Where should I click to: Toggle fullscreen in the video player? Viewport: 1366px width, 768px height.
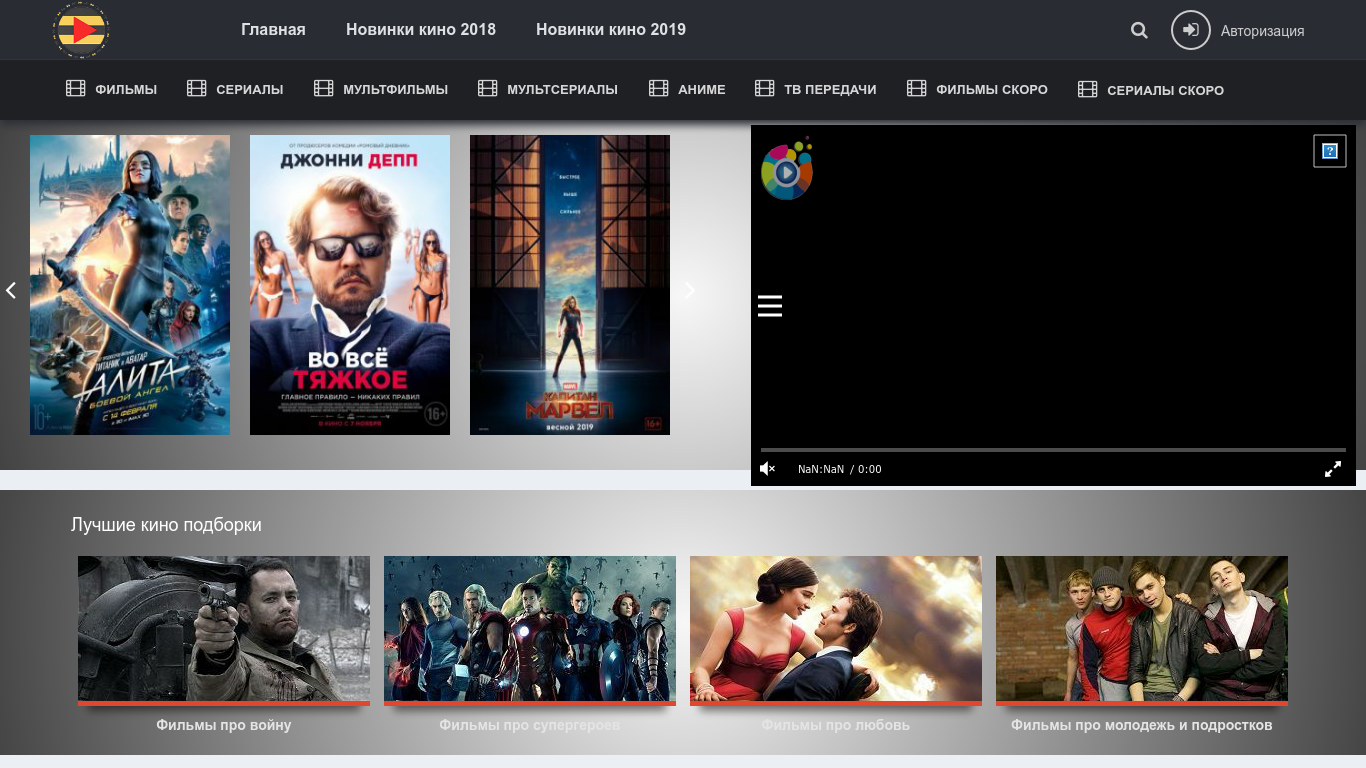click(1333, 469)
